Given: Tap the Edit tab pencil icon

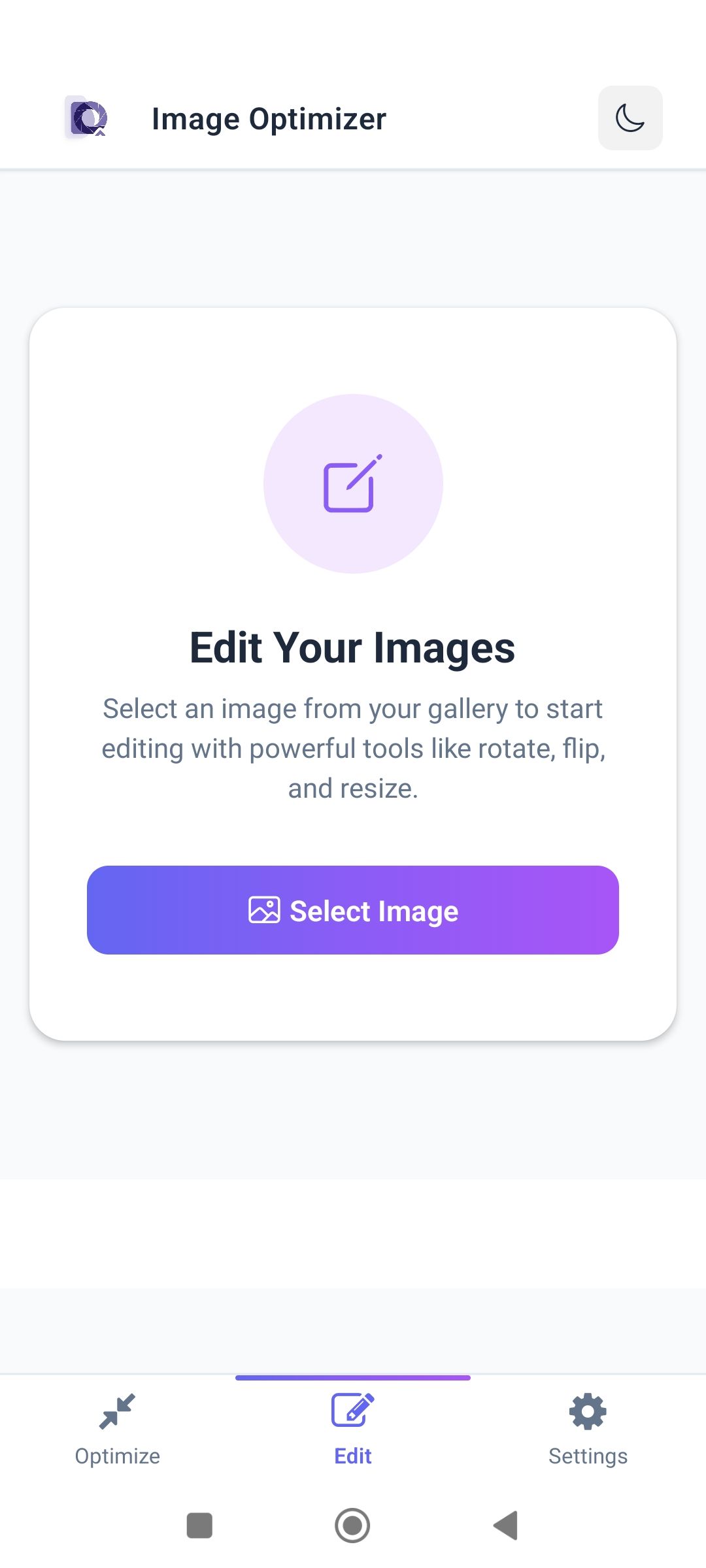Looking at the screenshot, I should 352,1411.
